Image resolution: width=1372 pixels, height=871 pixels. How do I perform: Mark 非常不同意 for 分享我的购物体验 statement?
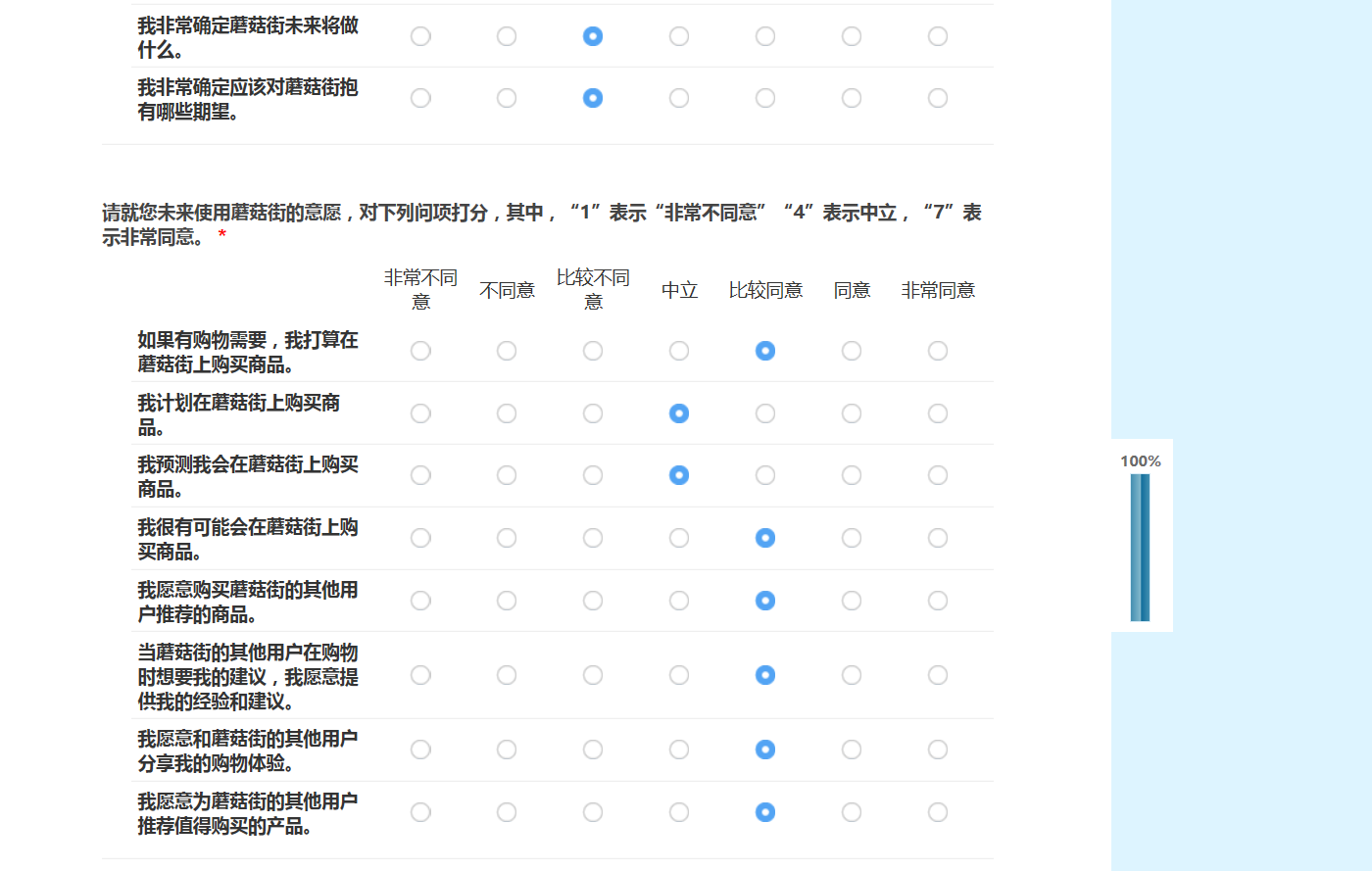420,750
